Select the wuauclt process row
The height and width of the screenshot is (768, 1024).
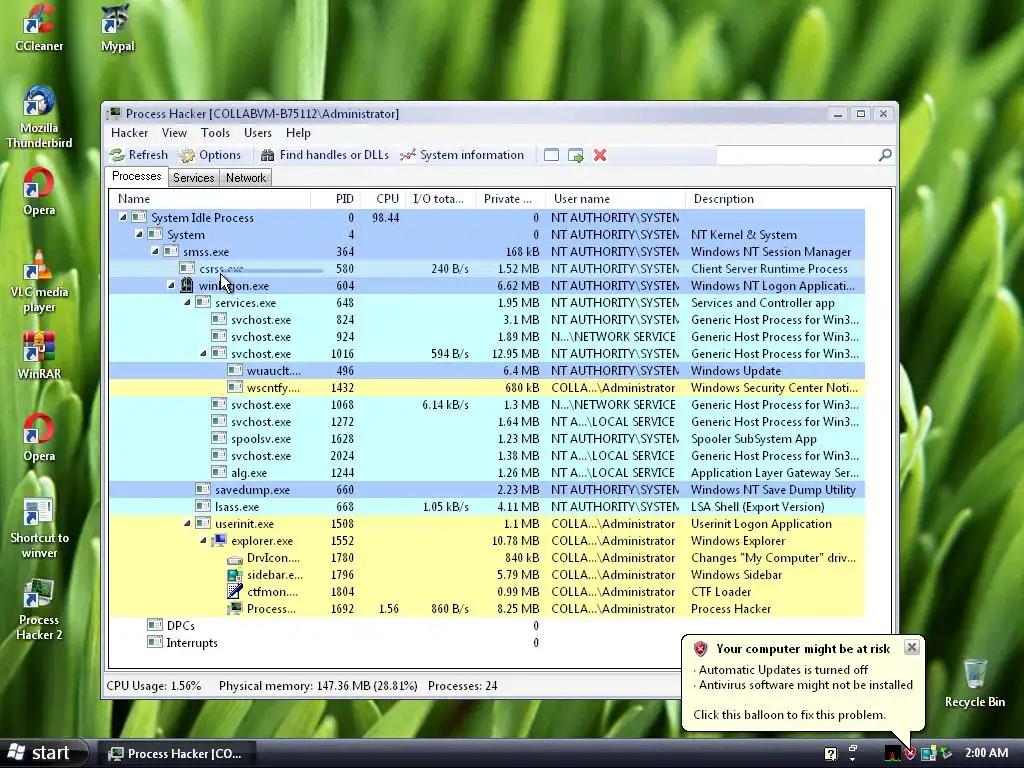coord(487,370)
